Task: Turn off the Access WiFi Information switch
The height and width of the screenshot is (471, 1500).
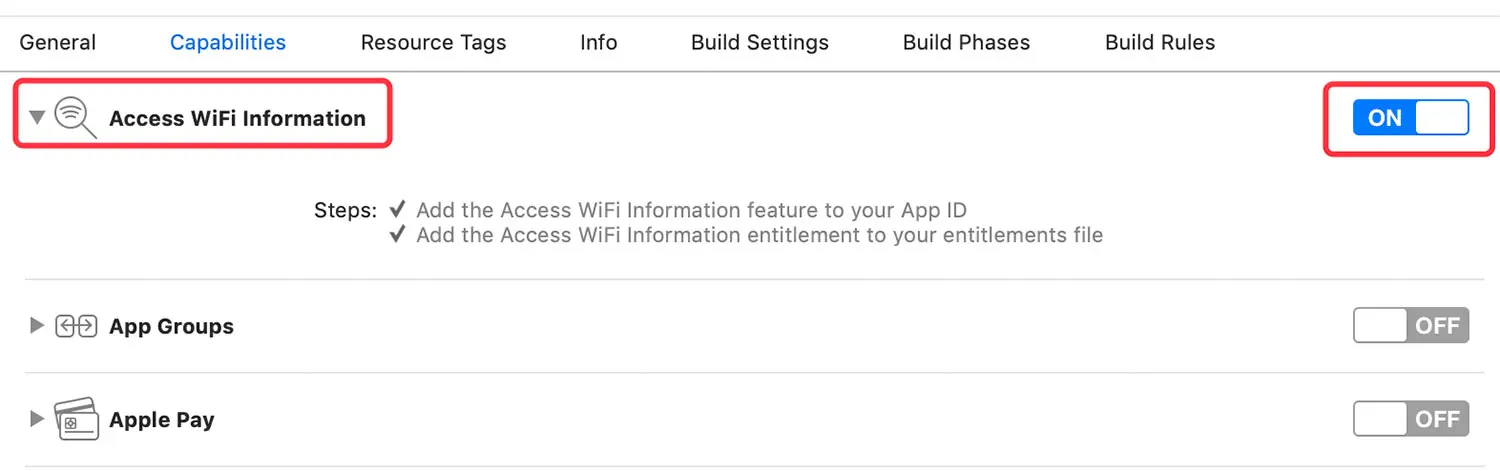Action: click(1411, 118)
